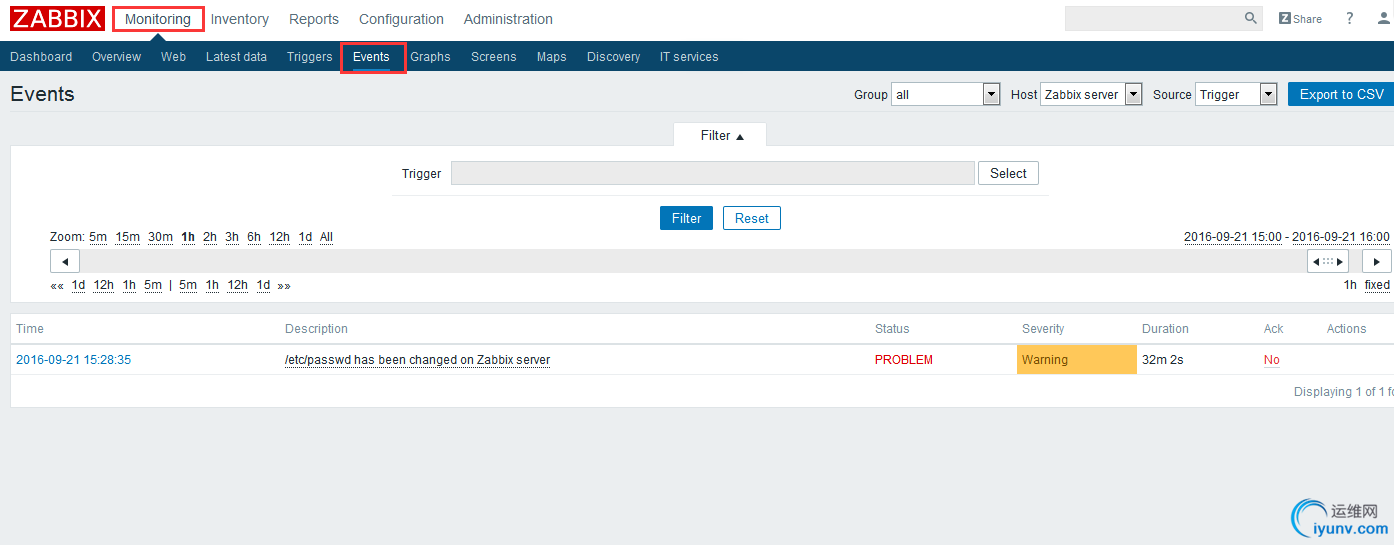Image resolution: width=1394 pixels, height=545 pixels.
Task: Click the 32m 2s duration value
Action: 1162,360
